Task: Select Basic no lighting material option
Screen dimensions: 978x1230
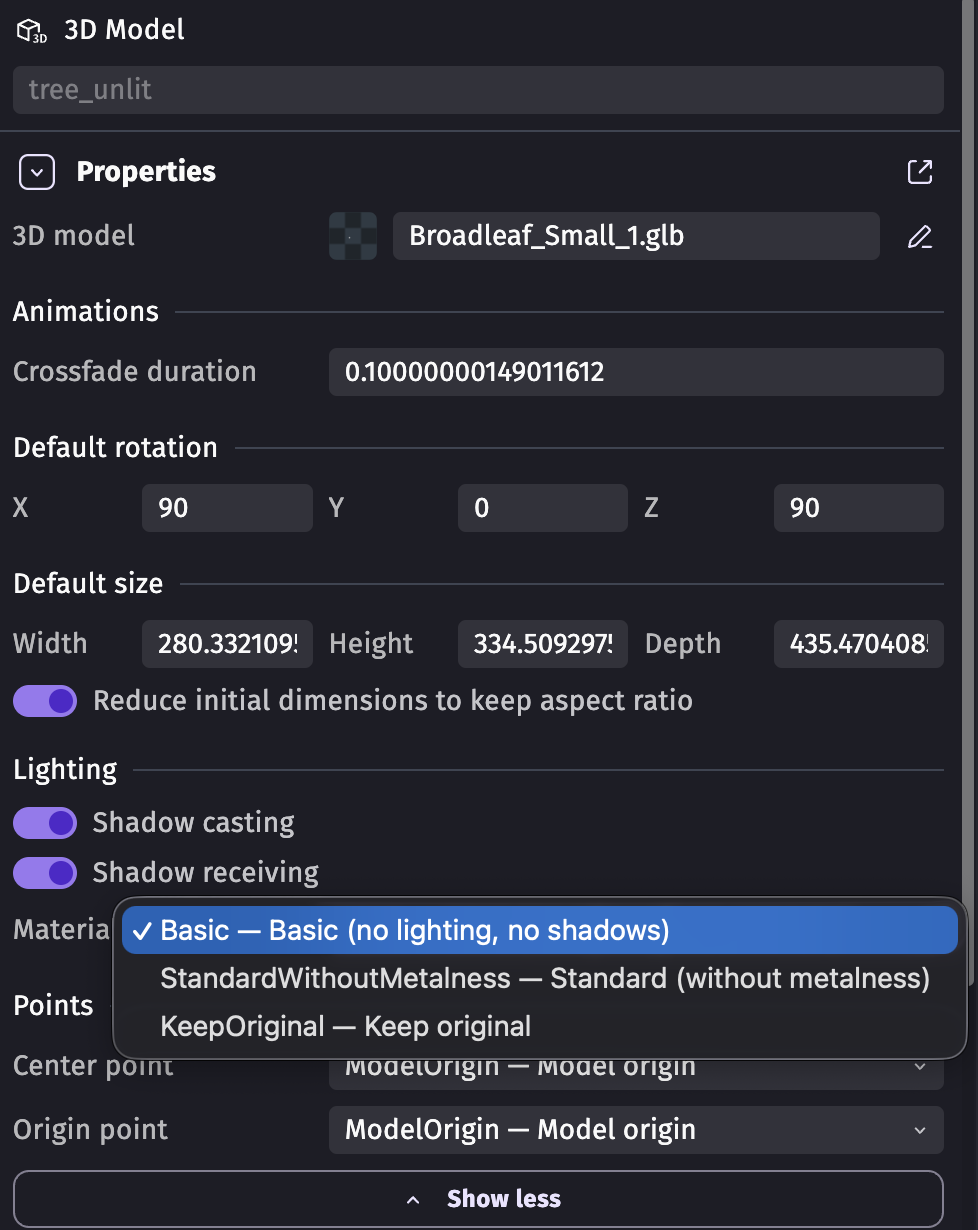Action: pos(540,931)
